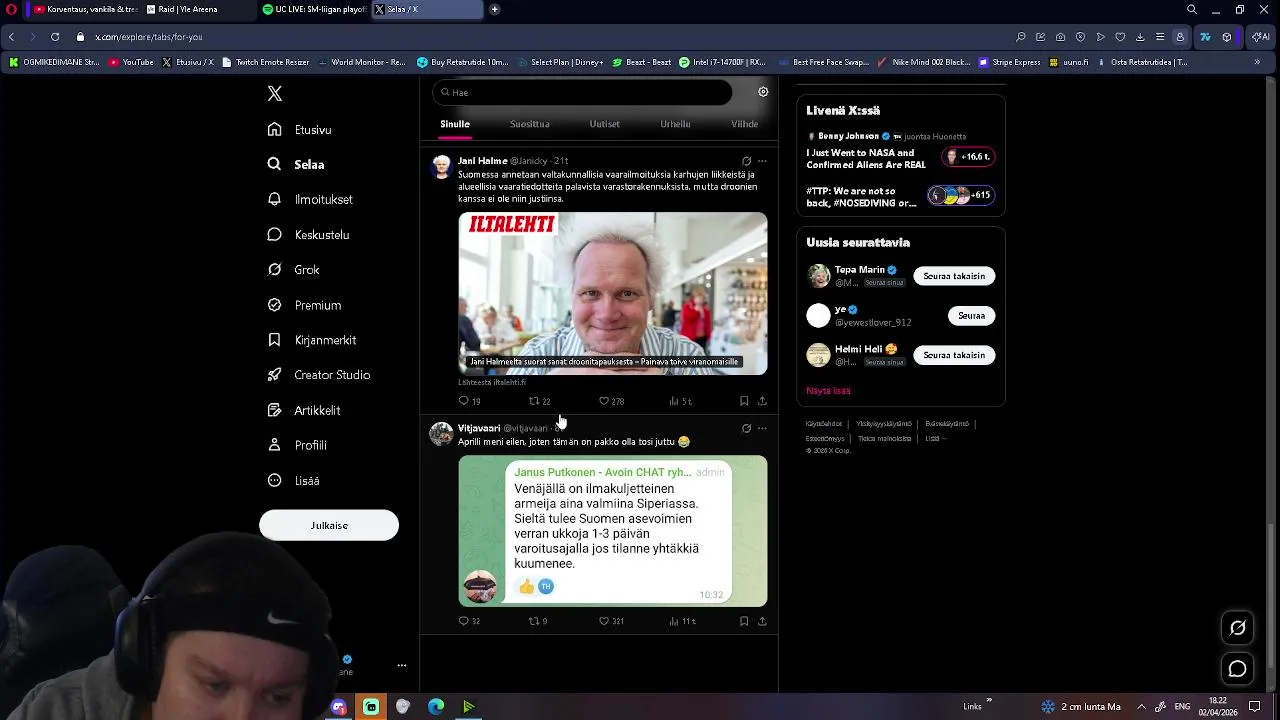Go to Etusivu in the sidebar
Viewport: 1280px width, 720px height.
pyautogui.click(x=299, y=130)
